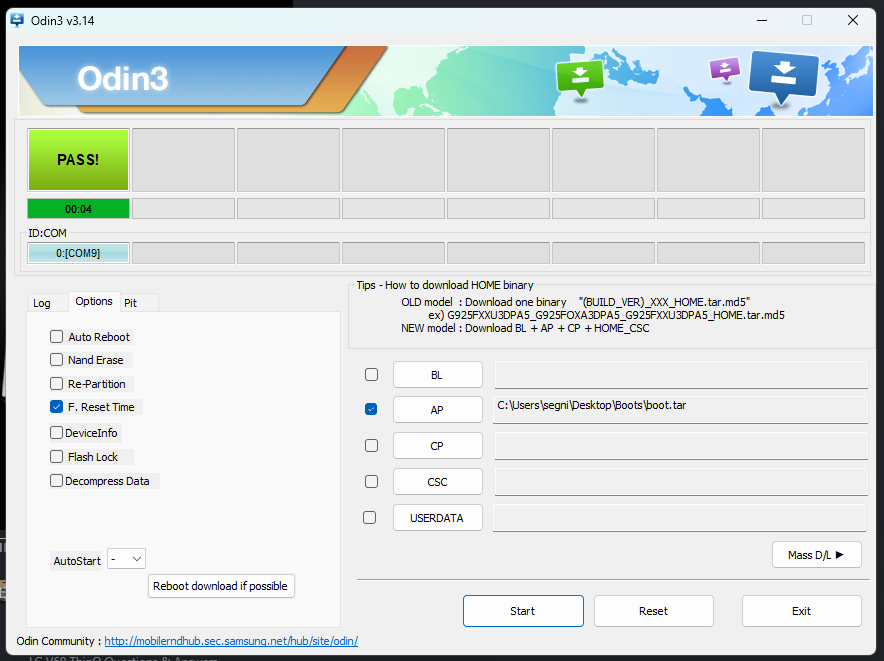884x661 pixels.
Task: Exit Odin via Exit button
Action: click(801, 611)
